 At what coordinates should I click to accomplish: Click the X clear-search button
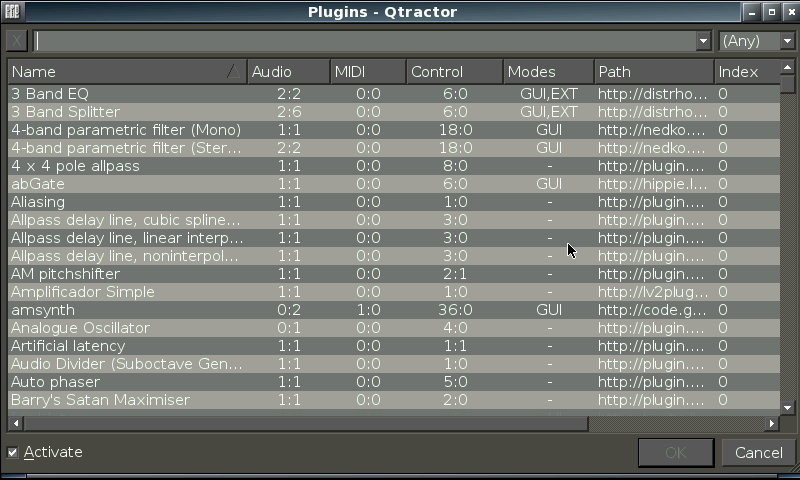[16, 41]
